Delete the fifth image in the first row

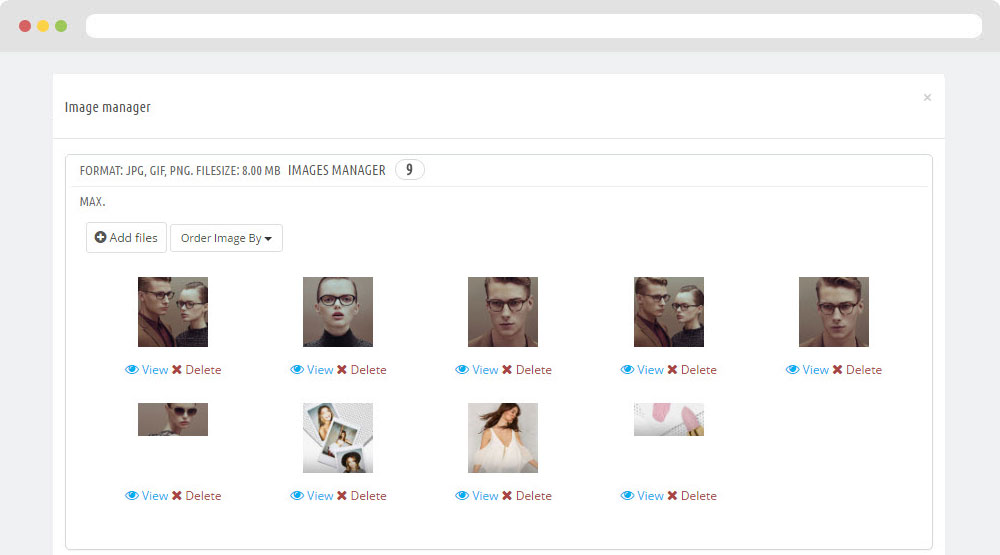point(857,370)
